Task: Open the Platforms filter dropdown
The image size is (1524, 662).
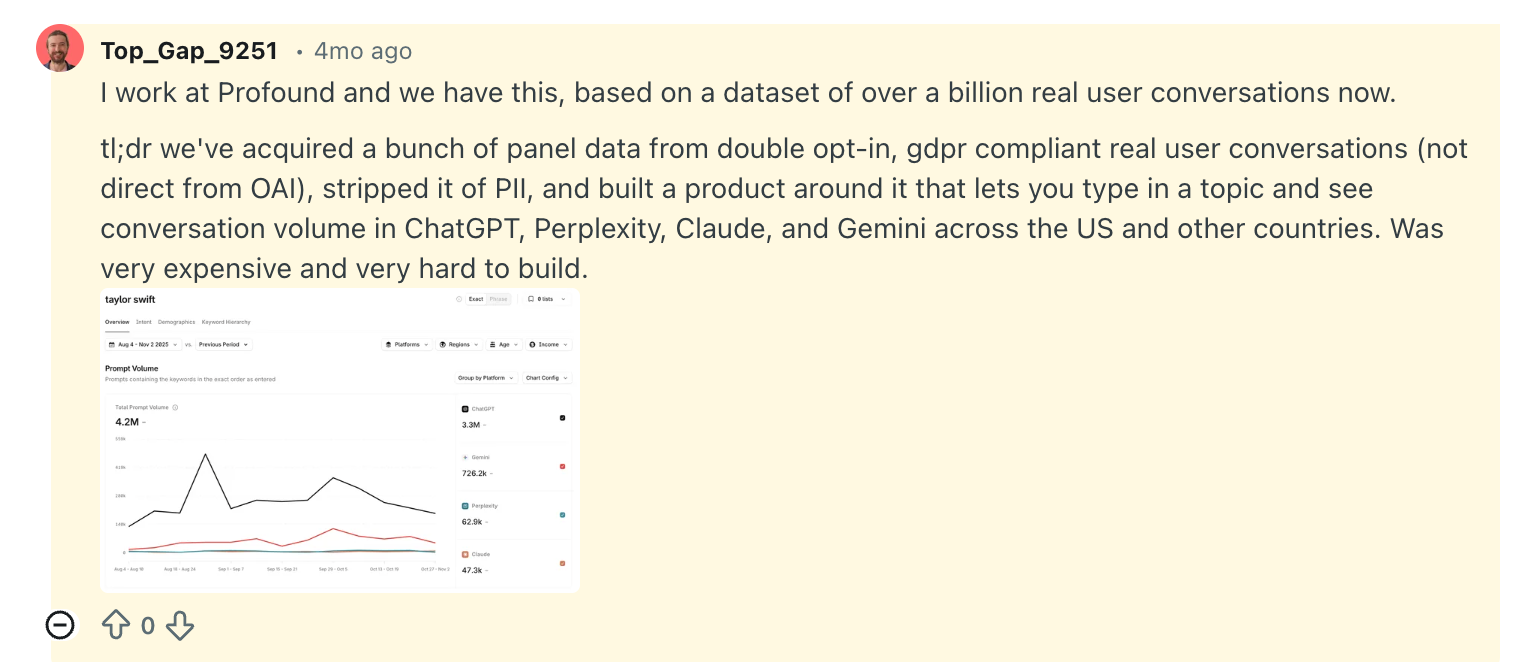Action: coord(406,344)
